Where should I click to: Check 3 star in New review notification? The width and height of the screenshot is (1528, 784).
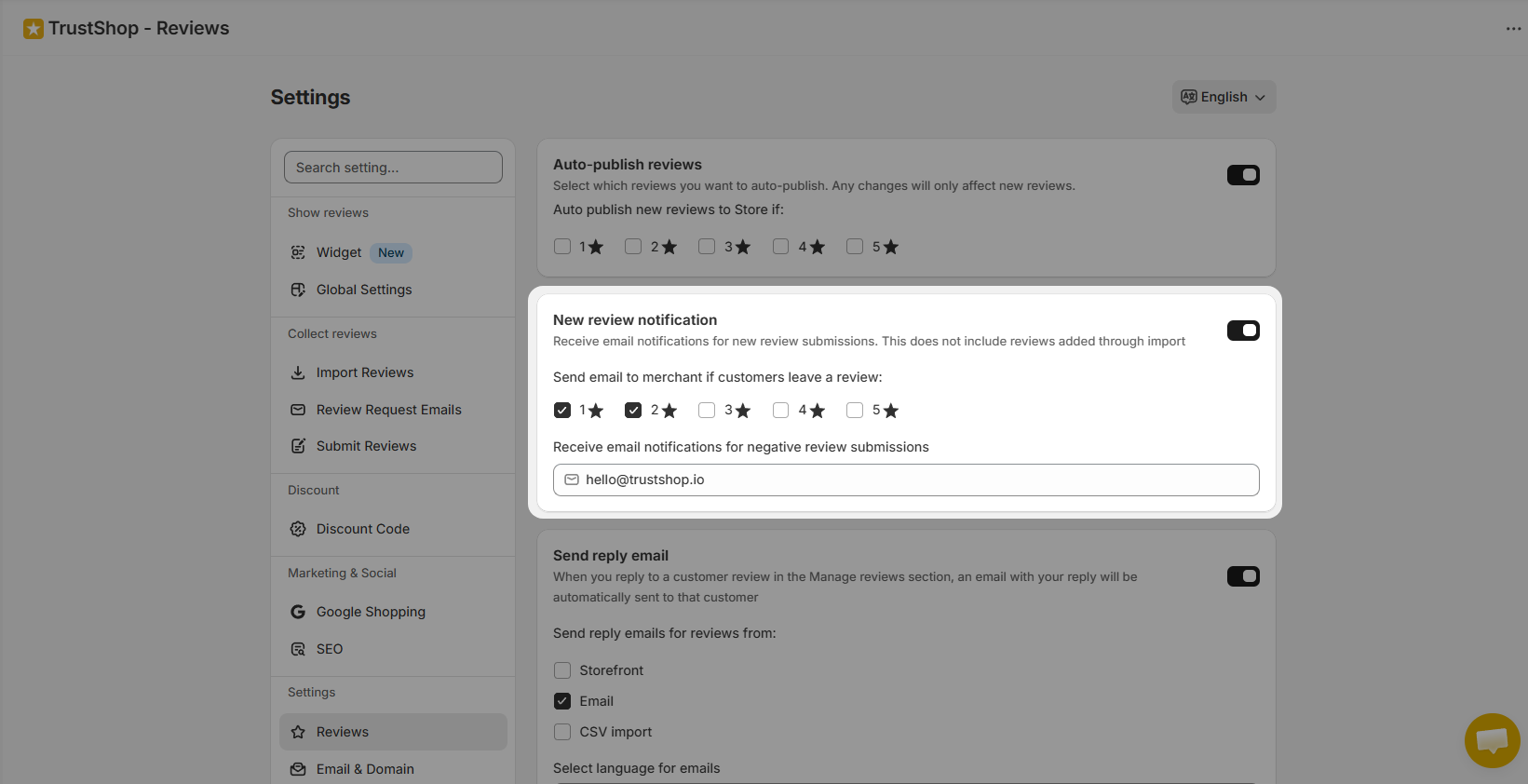(707, 411)
